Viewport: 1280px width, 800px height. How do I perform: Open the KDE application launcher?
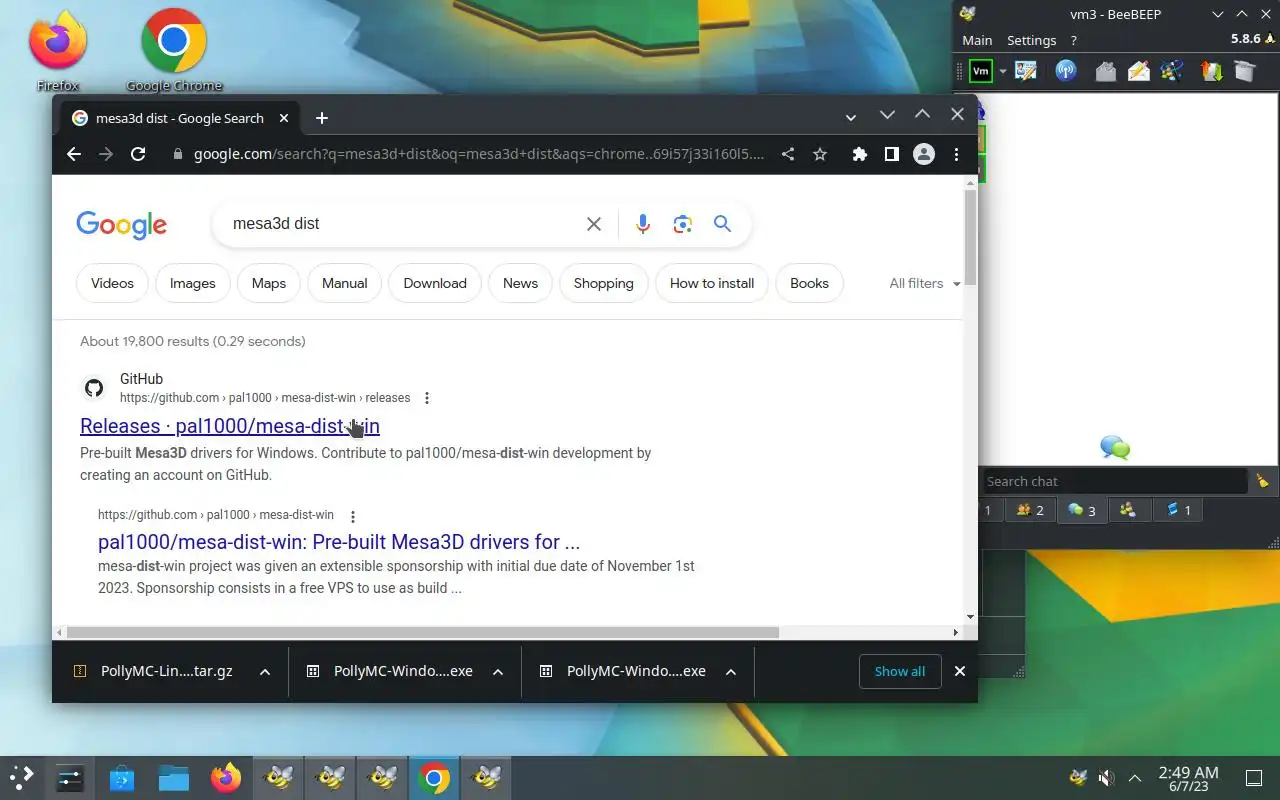pos(22,778)
